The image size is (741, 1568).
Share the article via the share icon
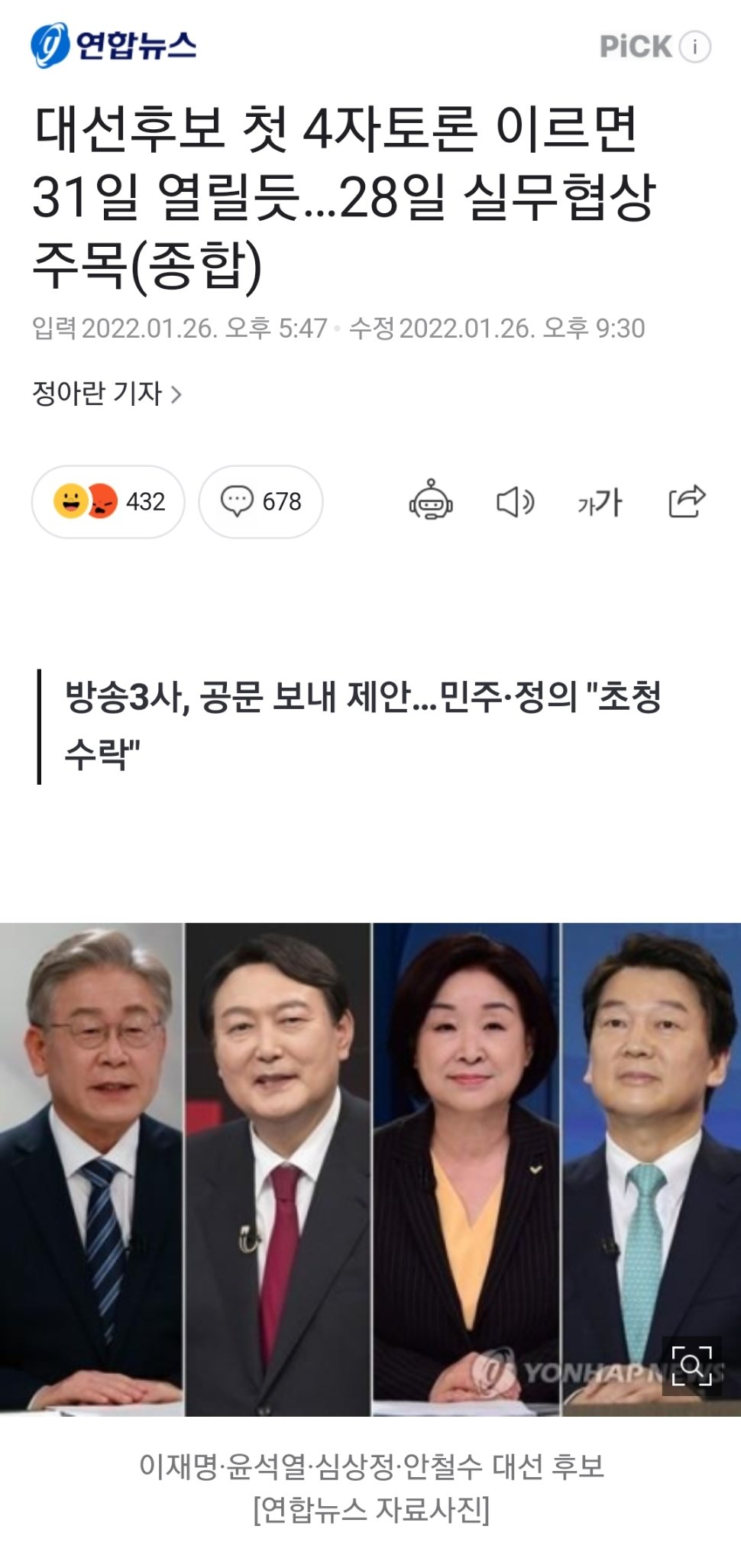click(x=687, y=501)
